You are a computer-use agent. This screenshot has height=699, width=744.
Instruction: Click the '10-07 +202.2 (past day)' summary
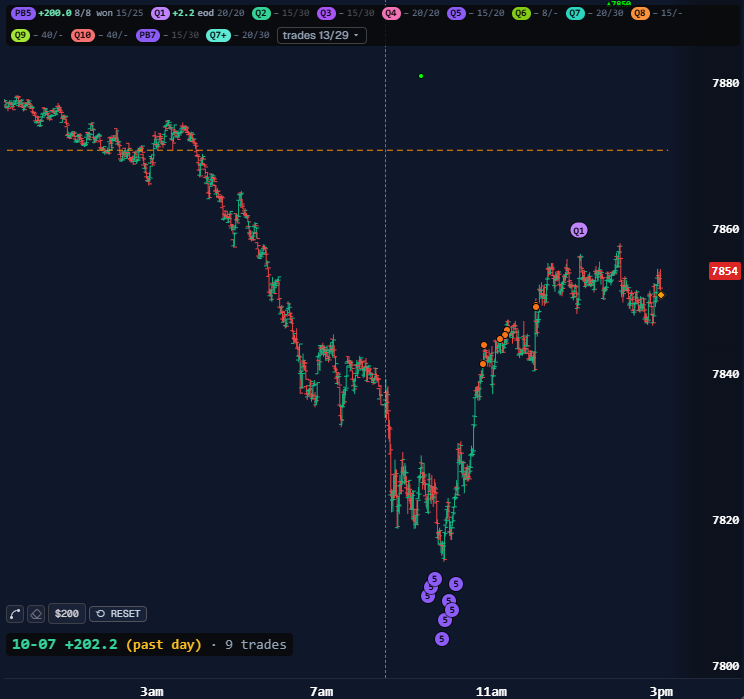click(106, 645)
